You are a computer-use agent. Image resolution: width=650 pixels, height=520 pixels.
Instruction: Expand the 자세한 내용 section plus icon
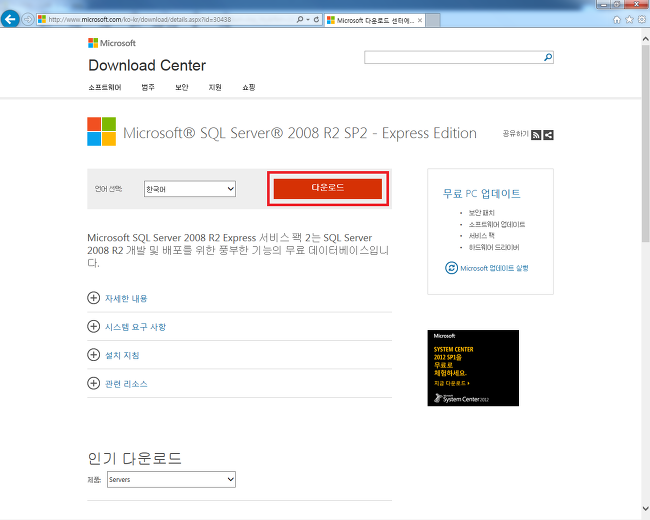coord(94,298)
